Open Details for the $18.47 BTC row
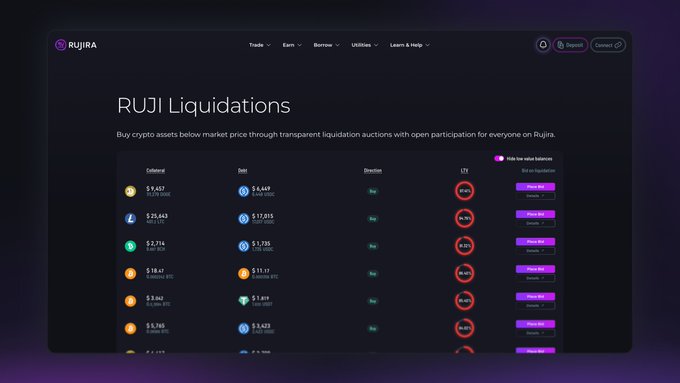The height and width of the screenshot is (383, 680). 535,278
